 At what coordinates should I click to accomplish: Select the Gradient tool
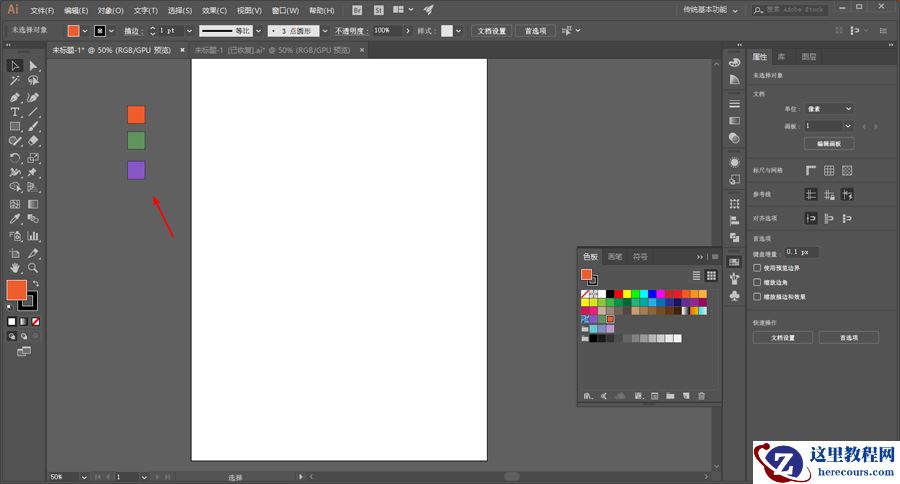[x=33, y=204]
